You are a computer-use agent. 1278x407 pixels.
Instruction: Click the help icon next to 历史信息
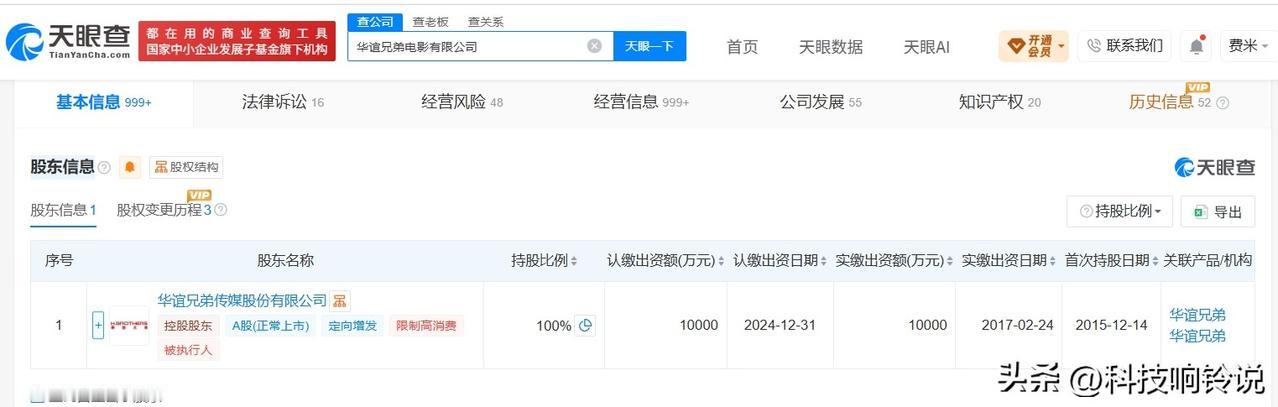click(1222, 102)
